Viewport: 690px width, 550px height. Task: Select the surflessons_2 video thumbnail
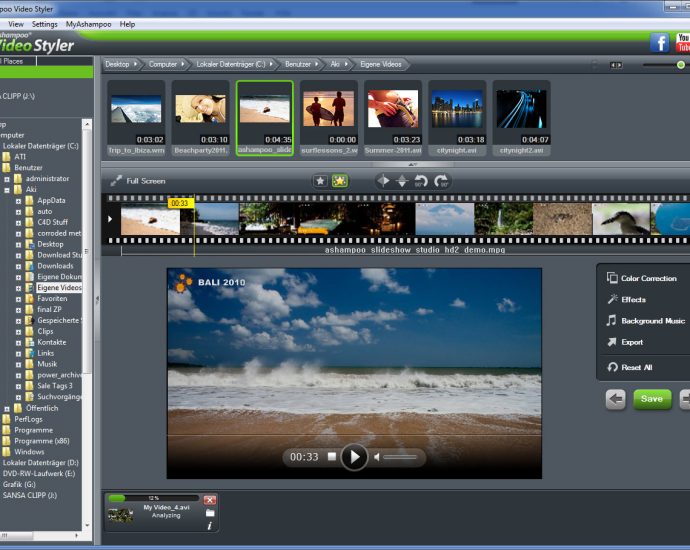click(329, 118)
